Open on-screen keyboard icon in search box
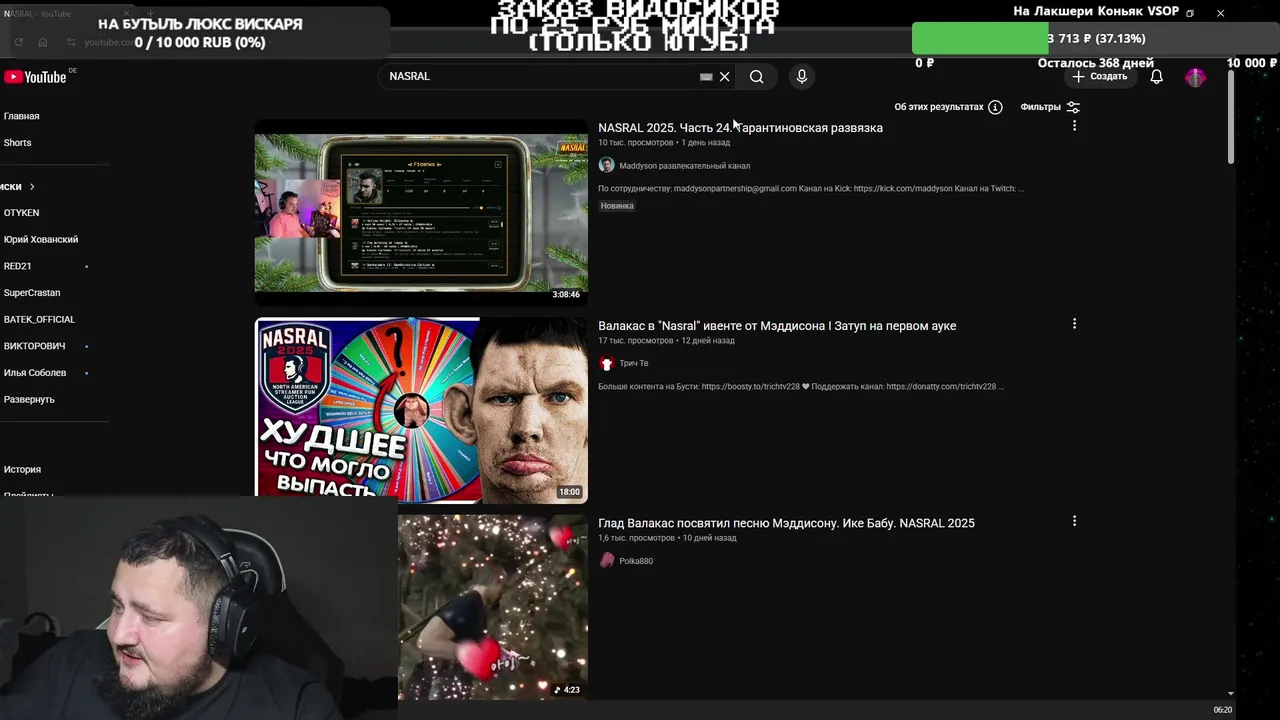The image size is (1280, 720). pos(706,77)
